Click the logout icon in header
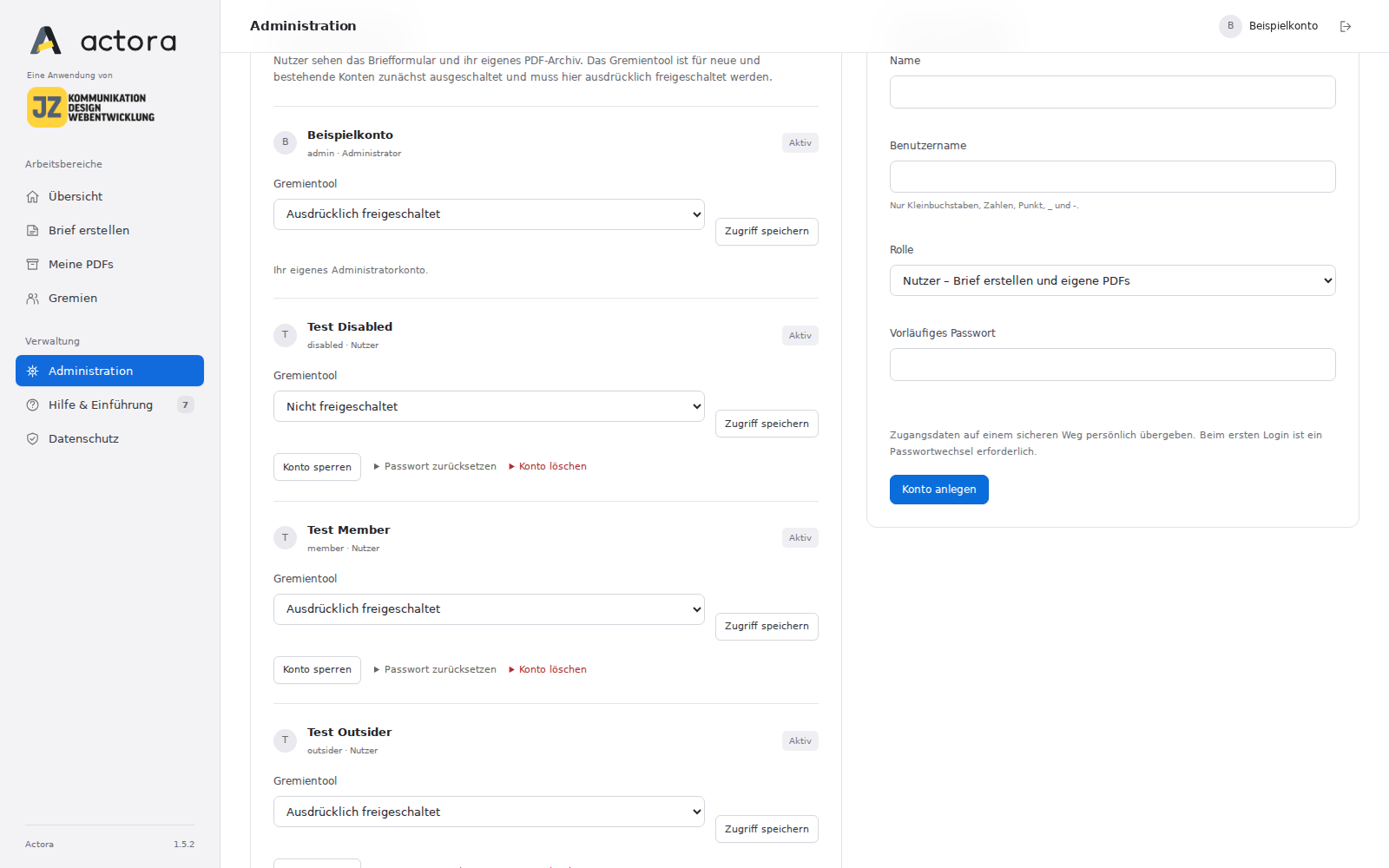This screenshot has width=1389, height=868. (x=1346, y=27)
